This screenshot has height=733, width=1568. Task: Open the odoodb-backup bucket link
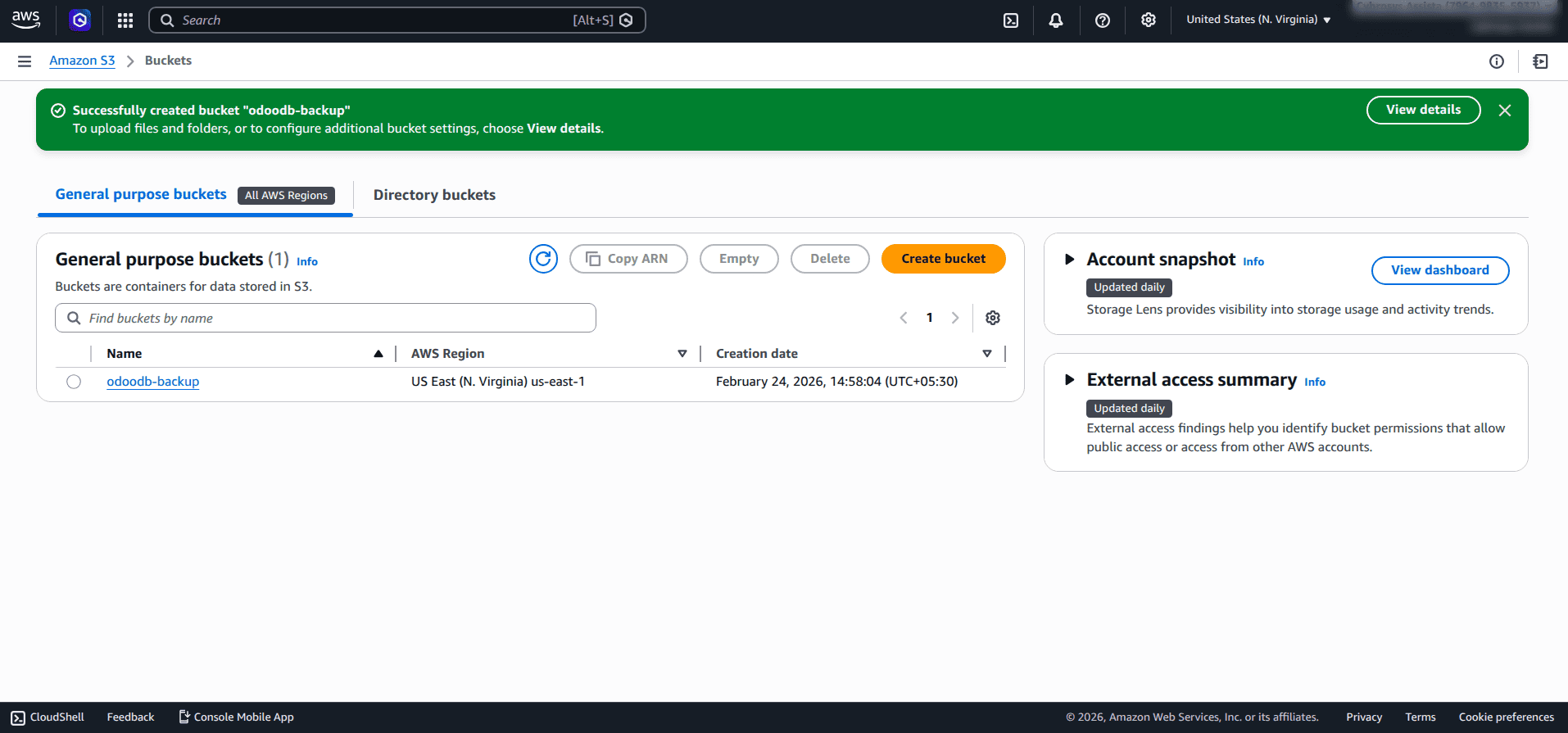(153, 382)
